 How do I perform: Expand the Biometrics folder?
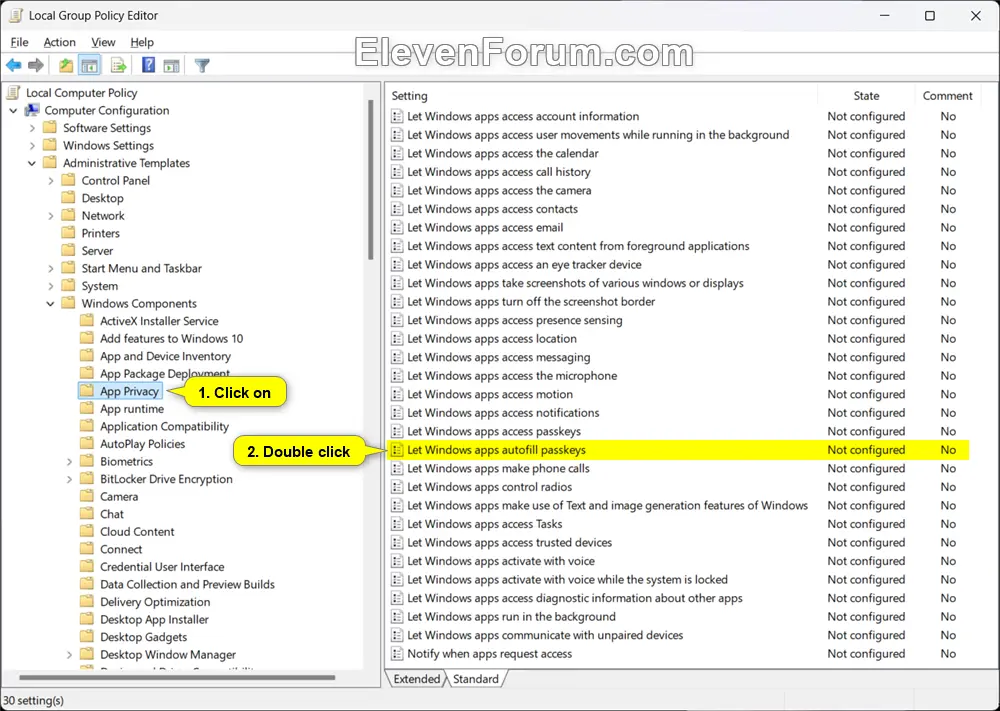(x=69, y=461)
